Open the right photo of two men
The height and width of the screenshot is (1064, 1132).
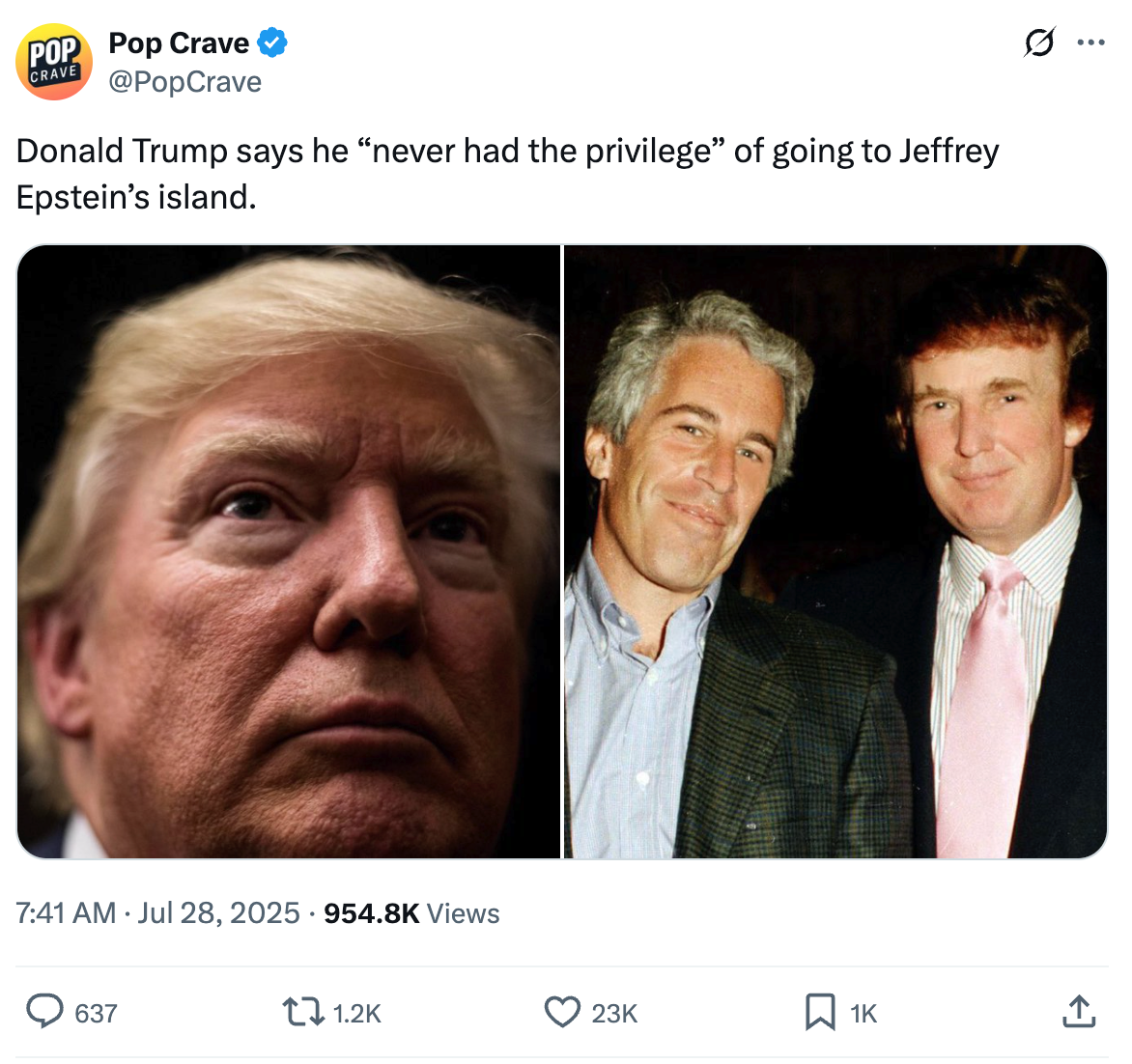pos(835,551)
